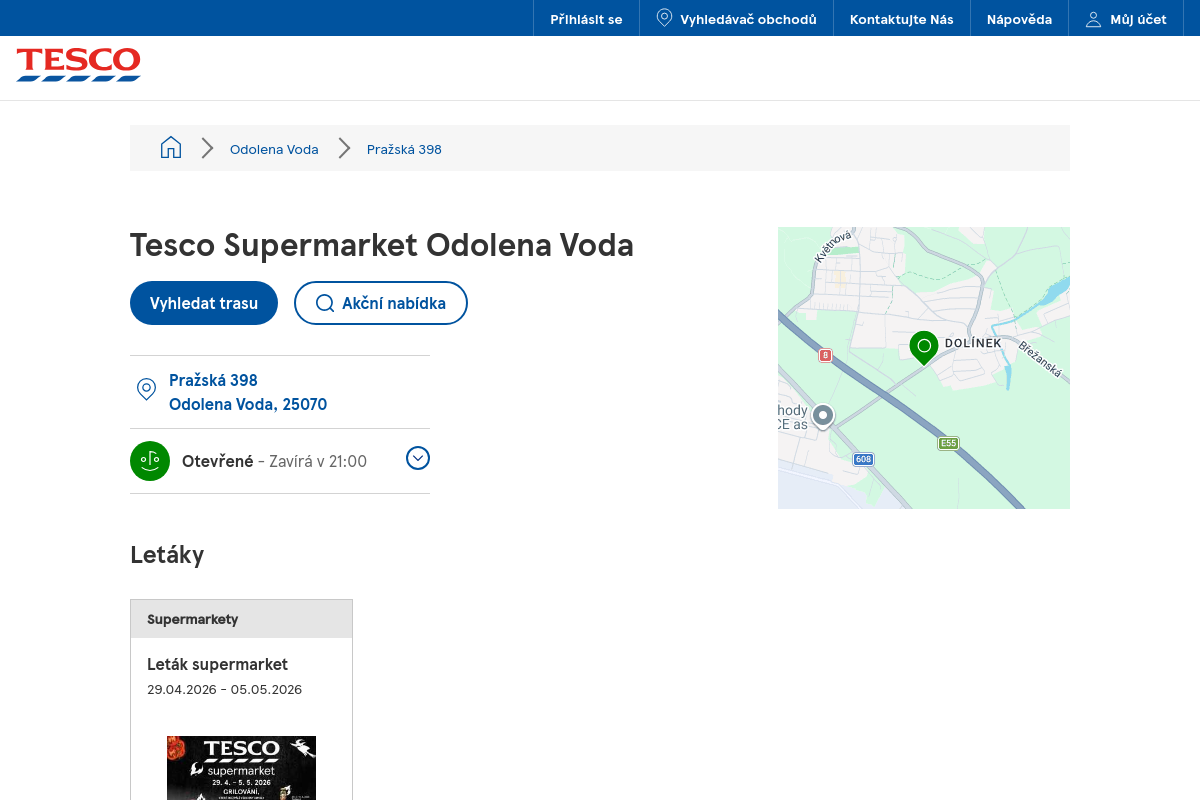
Task: Open Můj účet menu
Action: pyautogui.click(x=1126, y=19)
